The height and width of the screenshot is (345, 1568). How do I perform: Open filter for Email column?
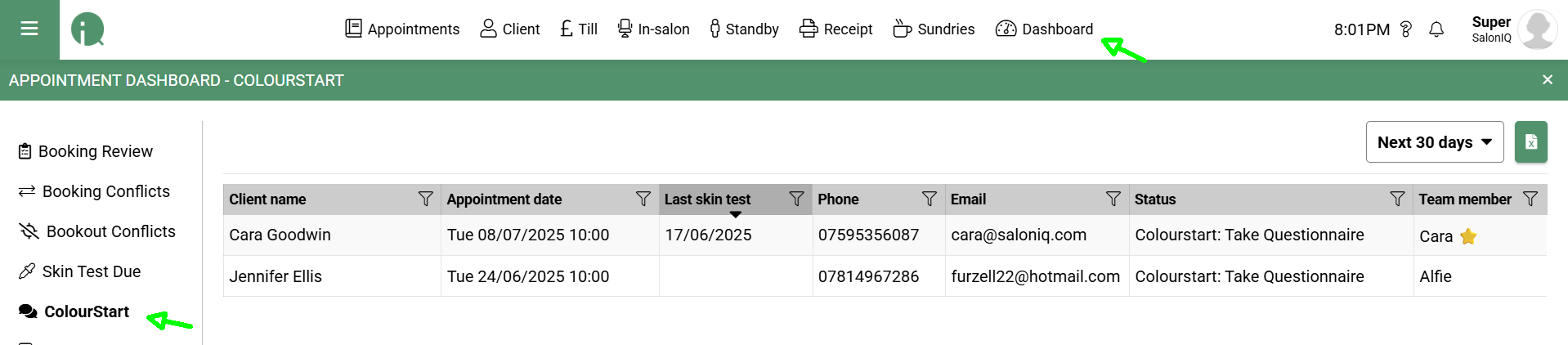(x=1113, y=199)
